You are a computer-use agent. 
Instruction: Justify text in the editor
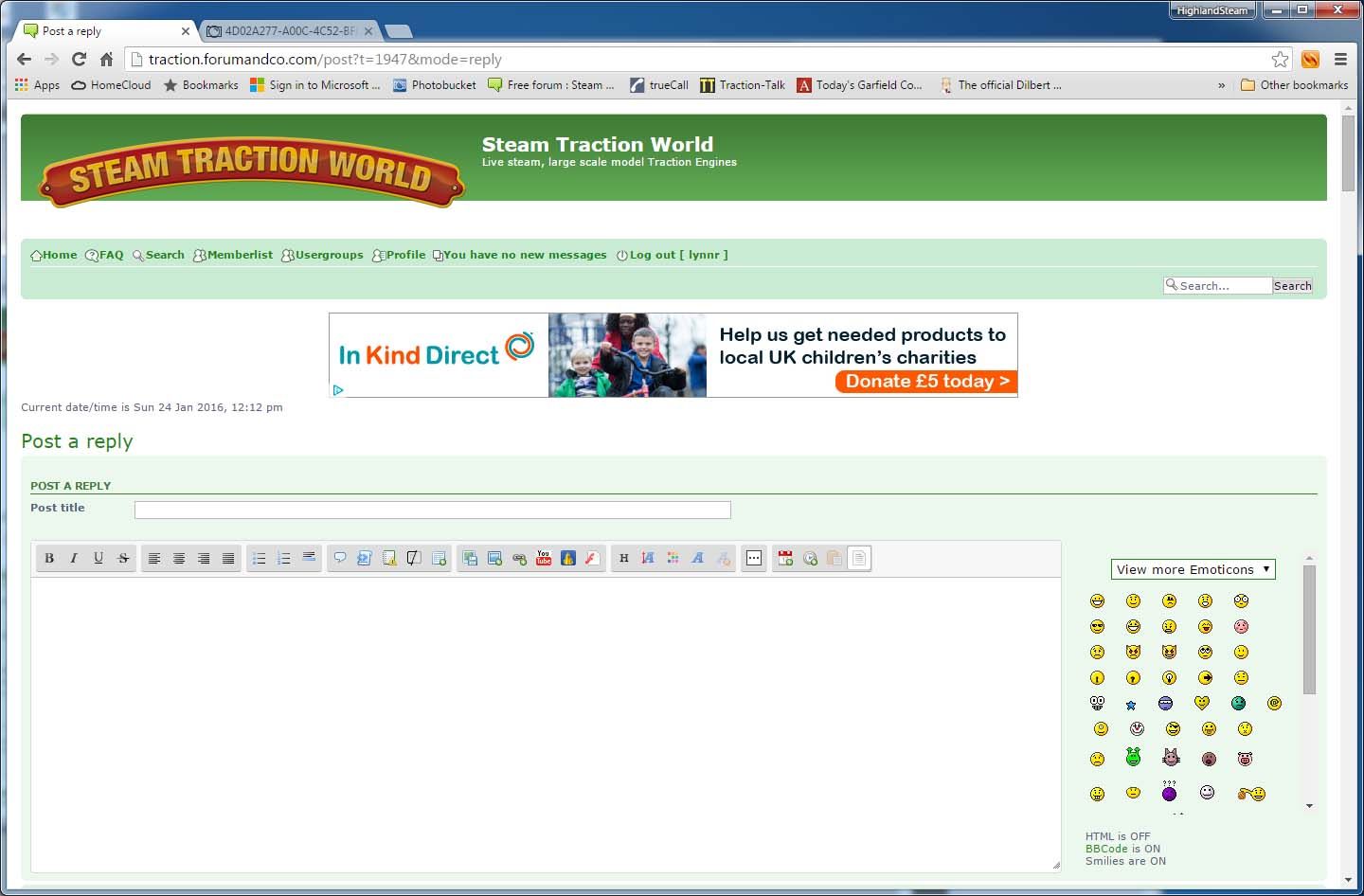click(227, 558)
